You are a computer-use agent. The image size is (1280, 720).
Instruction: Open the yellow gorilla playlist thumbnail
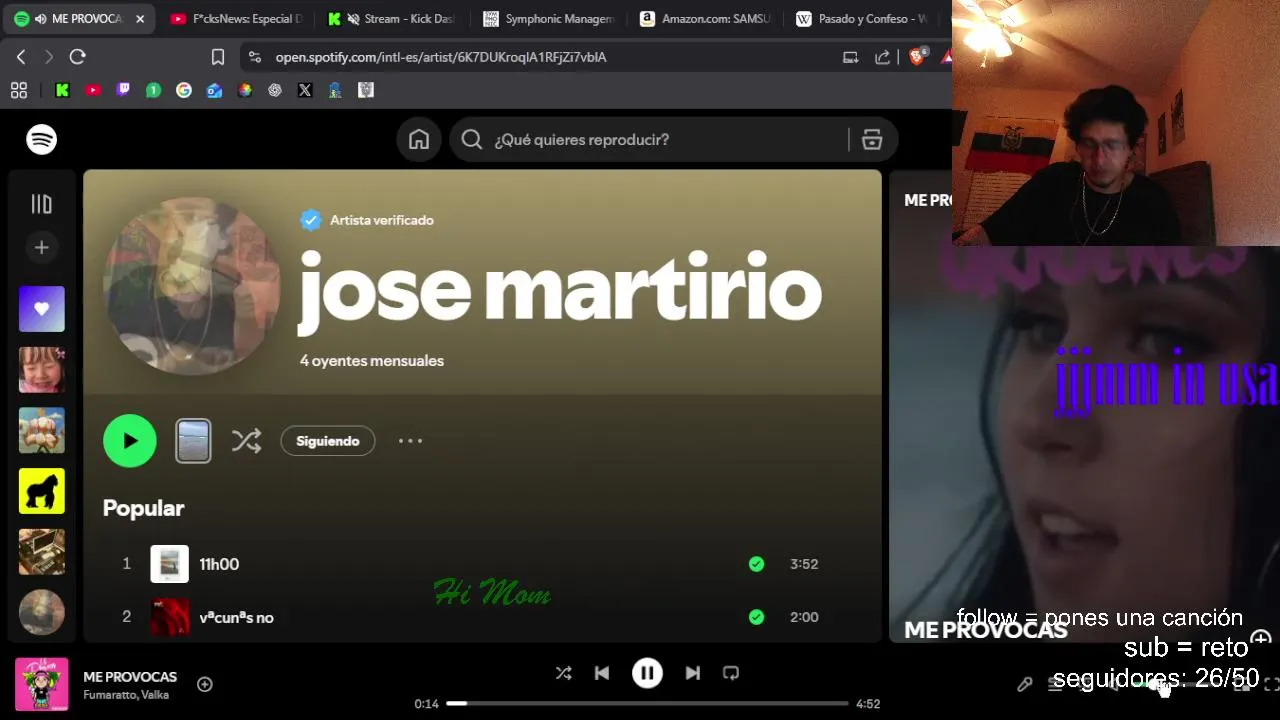tap(41, 491)
